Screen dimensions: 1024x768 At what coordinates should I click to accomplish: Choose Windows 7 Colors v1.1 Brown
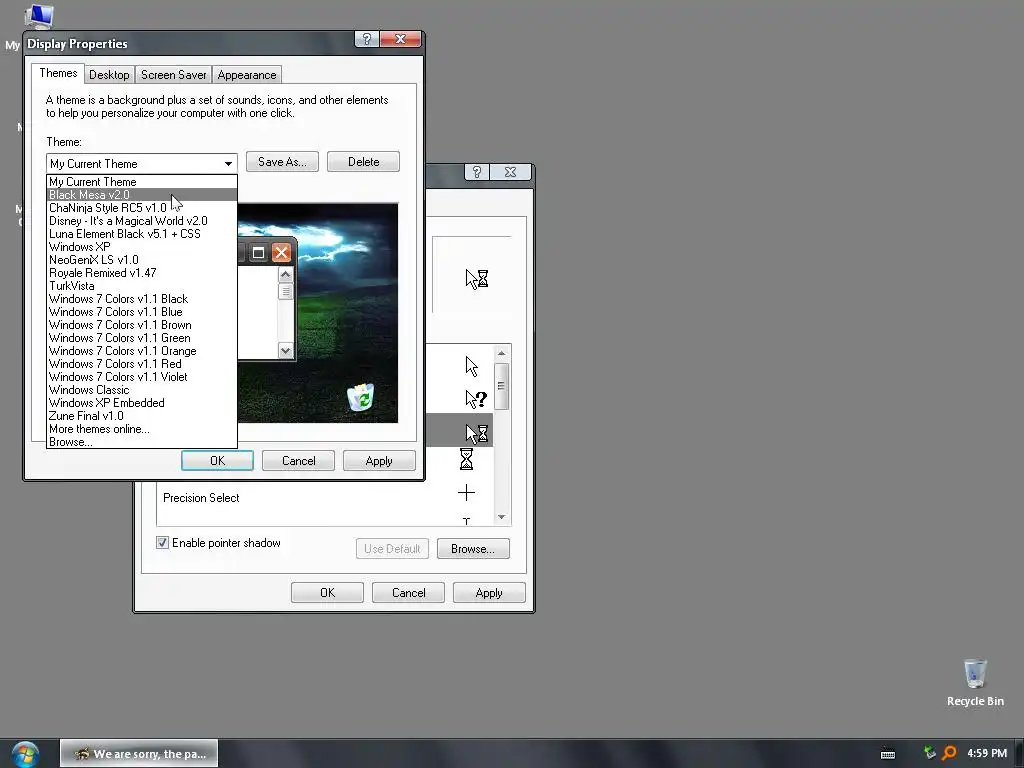(142, 325)
